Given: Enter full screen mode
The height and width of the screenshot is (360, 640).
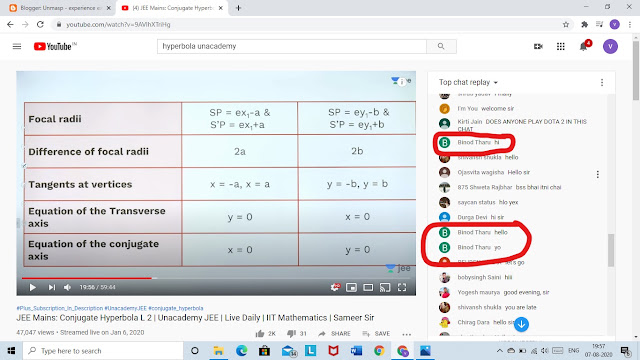Looking at the screenshot, I should [402, 287].
